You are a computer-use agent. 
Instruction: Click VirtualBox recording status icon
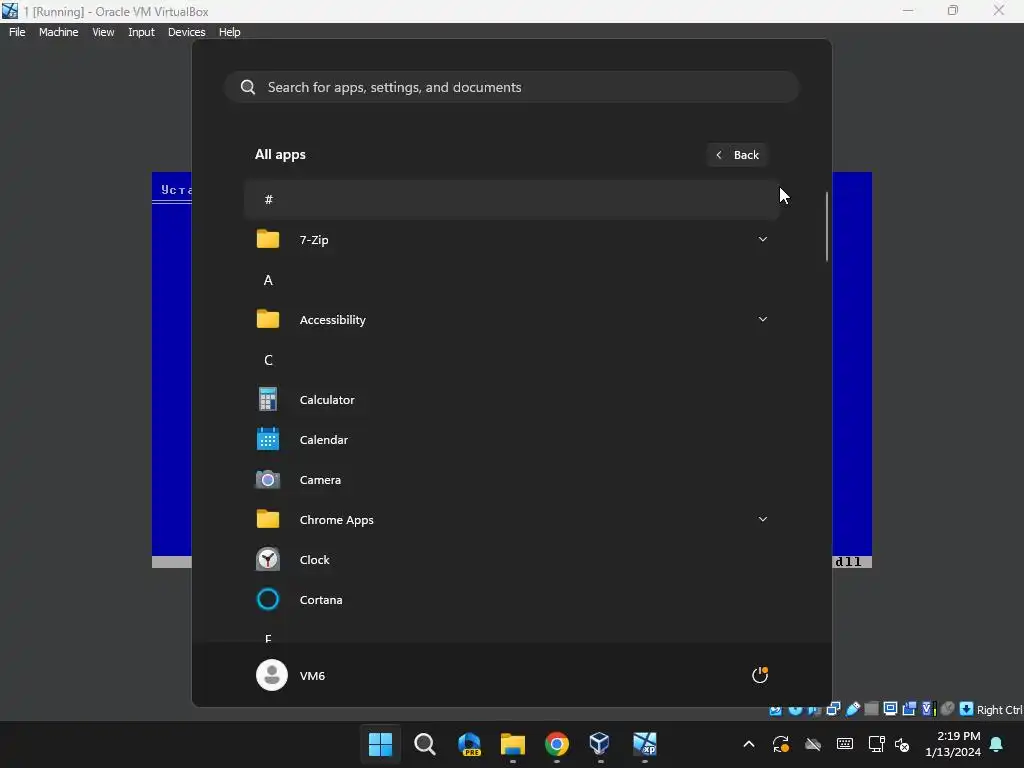[909, 709]
